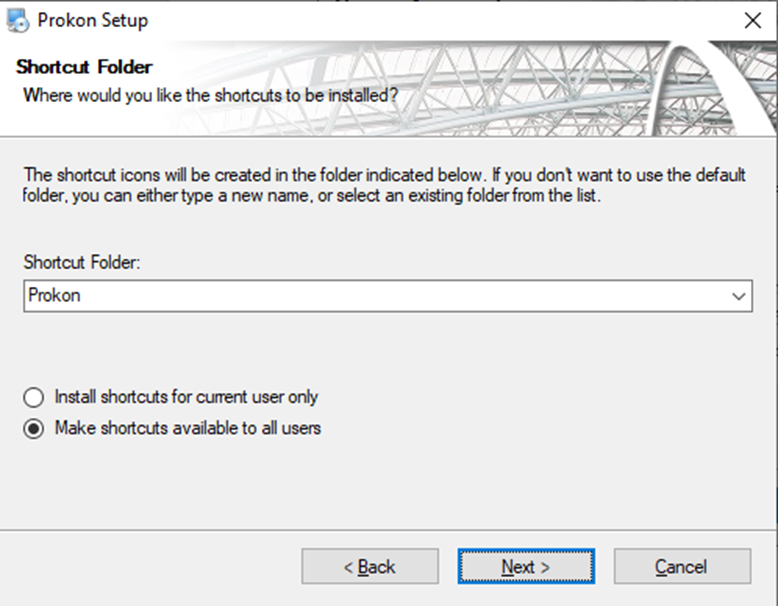This screenshot has height=606, width=778.
Task: Click the shortcut icons description paragraph
Action: pyautogui.click(x=384, y=185)
